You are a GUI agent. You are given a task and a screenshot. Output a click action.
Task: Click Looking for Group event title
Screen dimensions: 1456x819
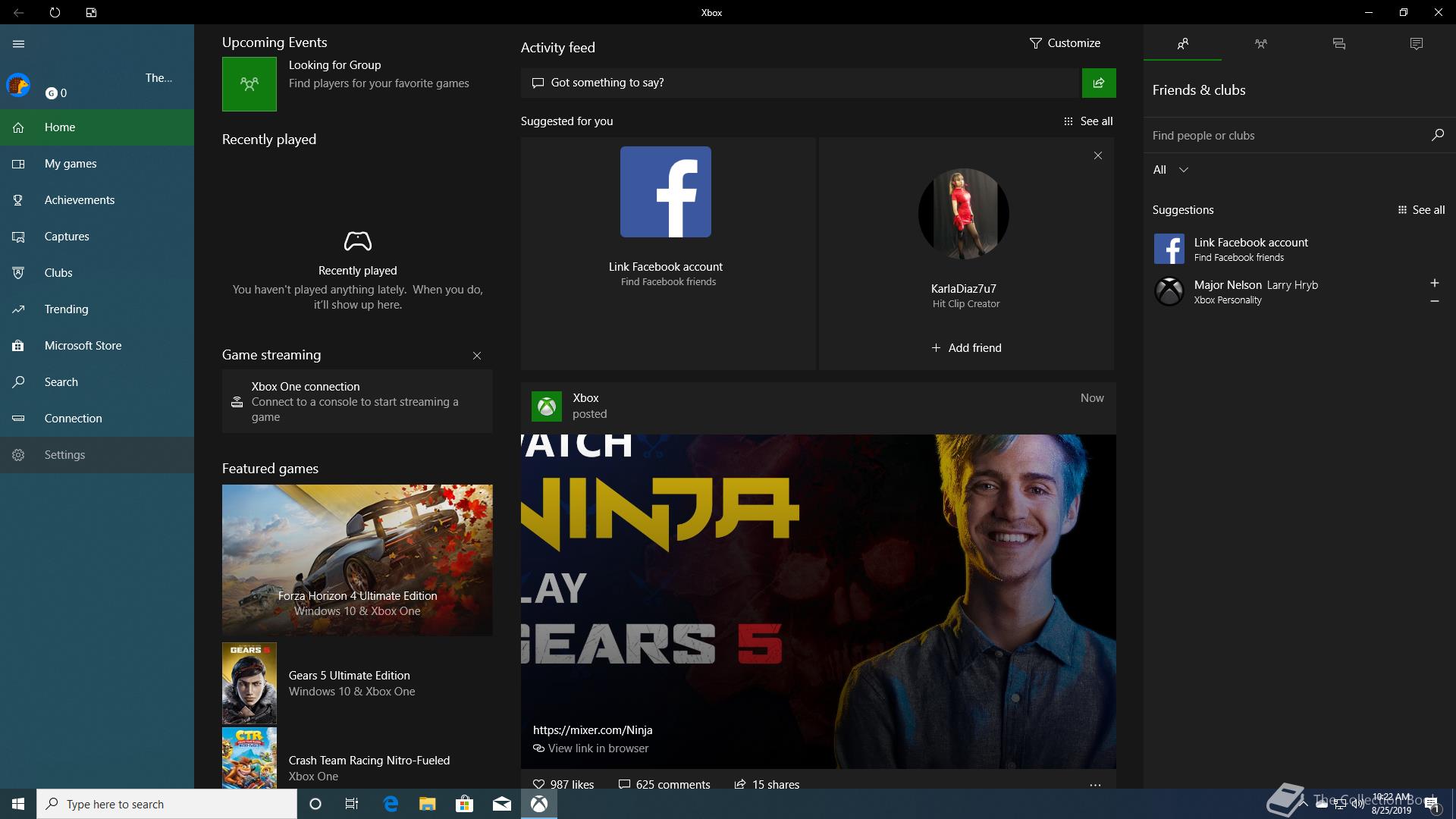point(334,65)
